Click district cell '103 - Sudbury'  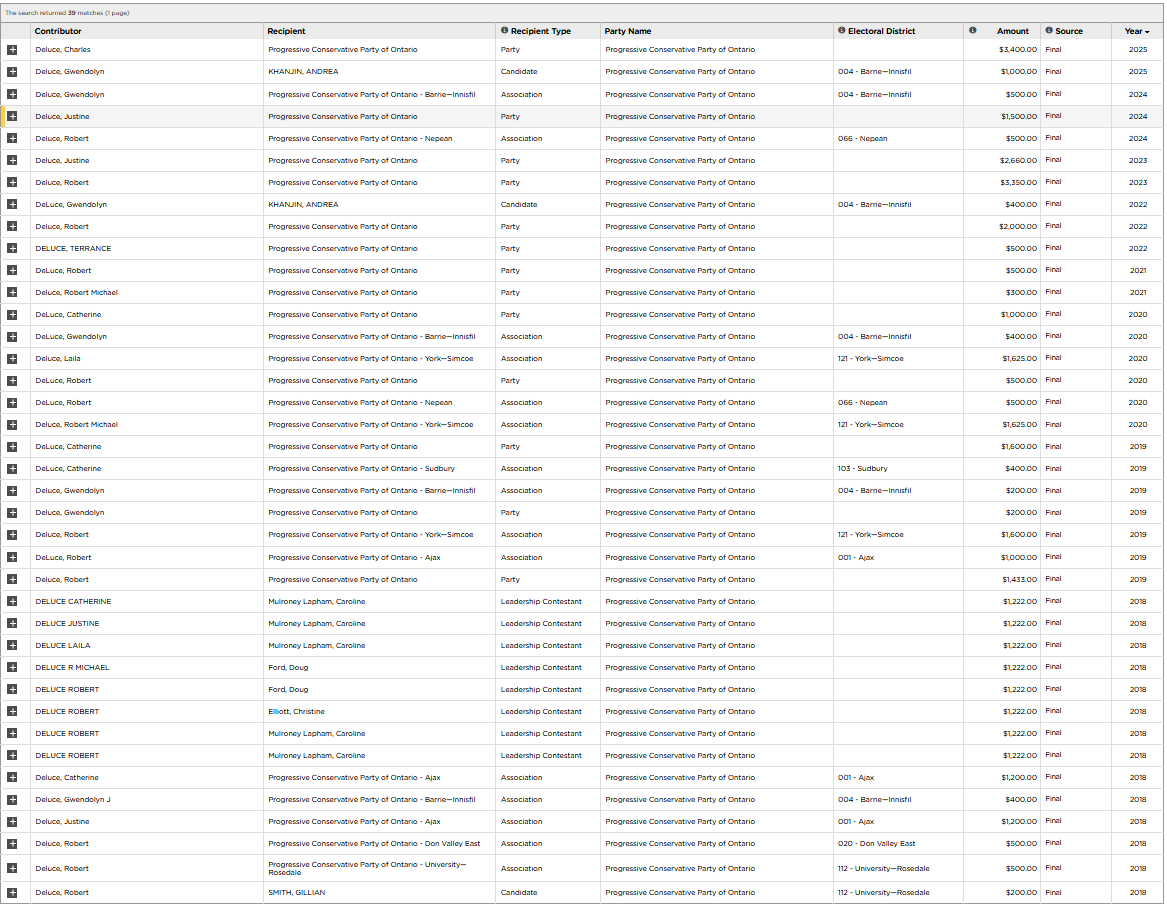pos(863,469)
